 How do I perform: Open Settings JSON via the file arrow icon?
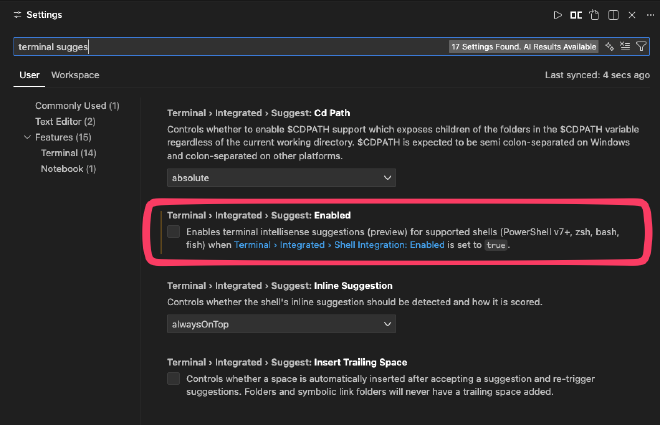coord(594,15)
